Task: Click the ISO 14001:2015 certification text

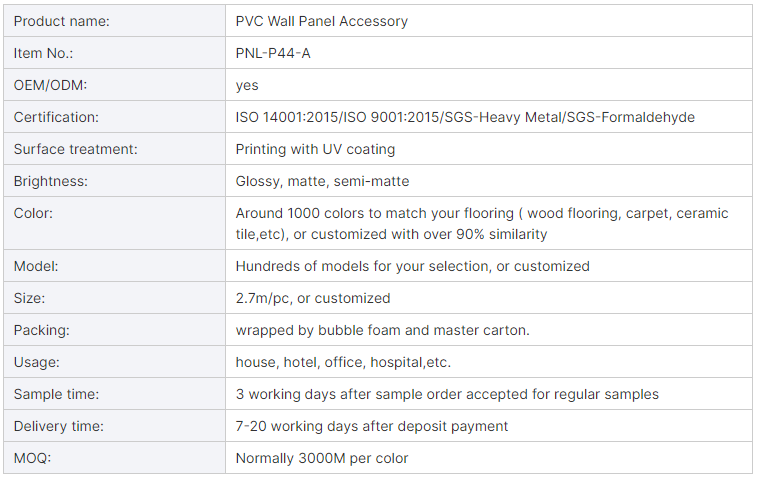Action: (x=286, y=117)
